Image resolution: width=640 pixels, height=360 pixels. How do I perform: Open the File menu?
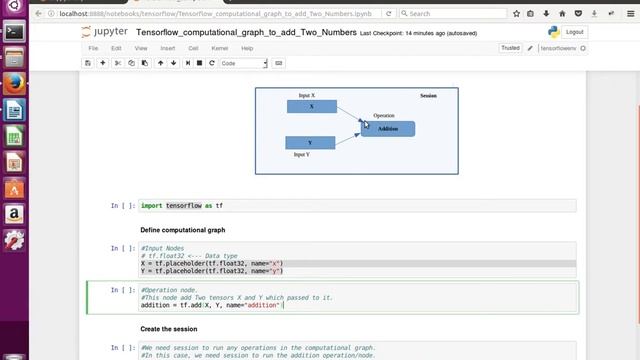93,48
